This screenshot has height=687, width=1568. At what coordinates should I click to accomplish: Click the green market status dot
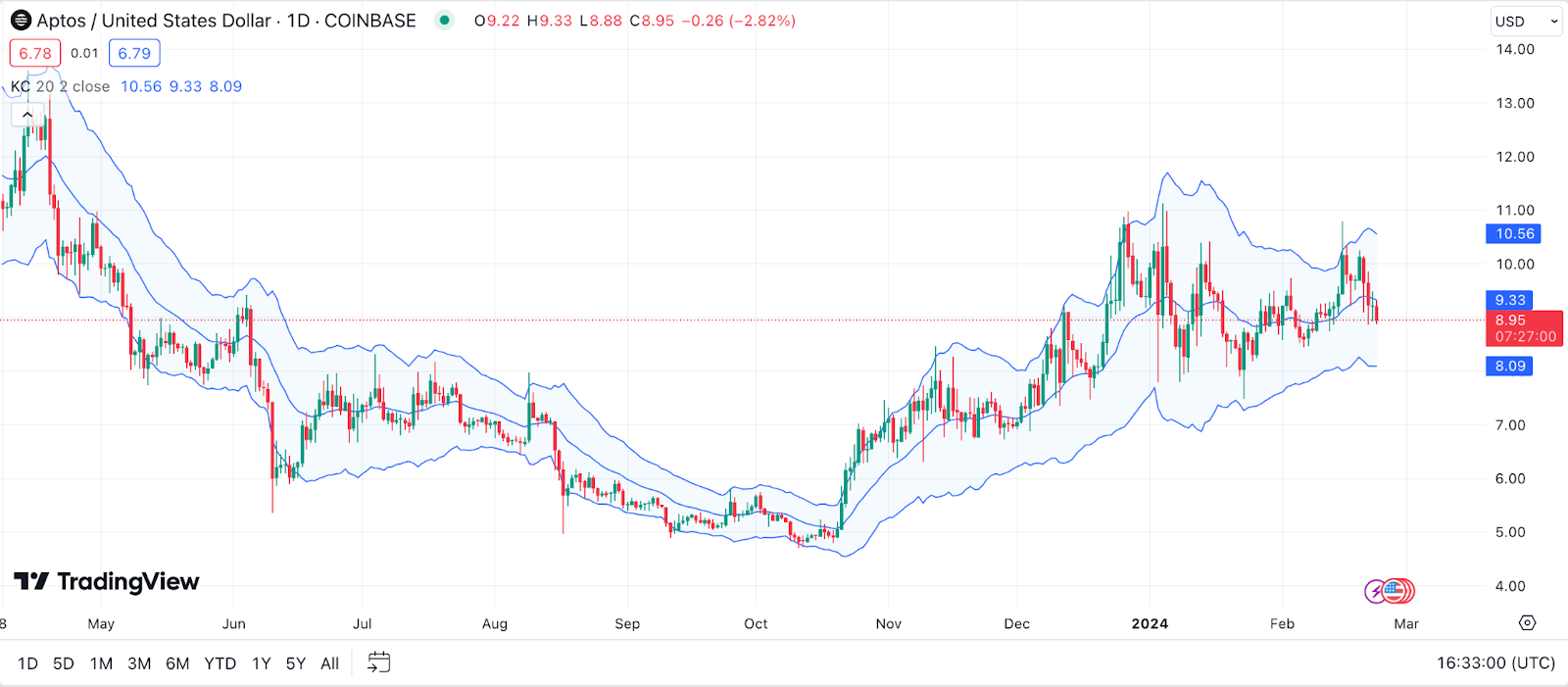445,21
